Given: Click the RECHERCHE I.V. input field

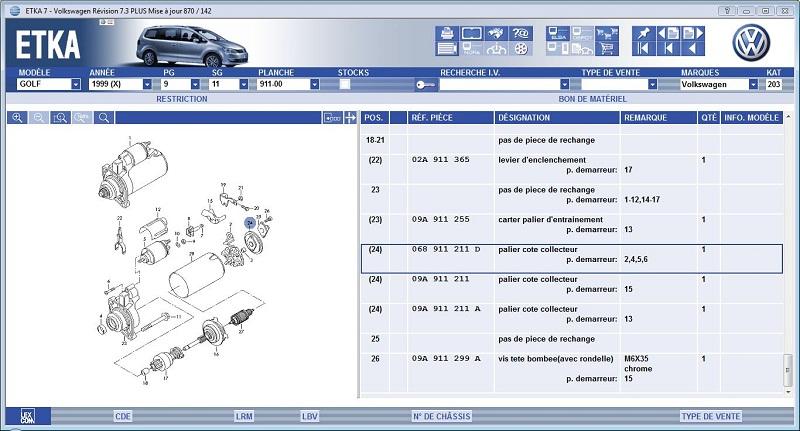Looking at the screenshot, I should coord(499,84).
